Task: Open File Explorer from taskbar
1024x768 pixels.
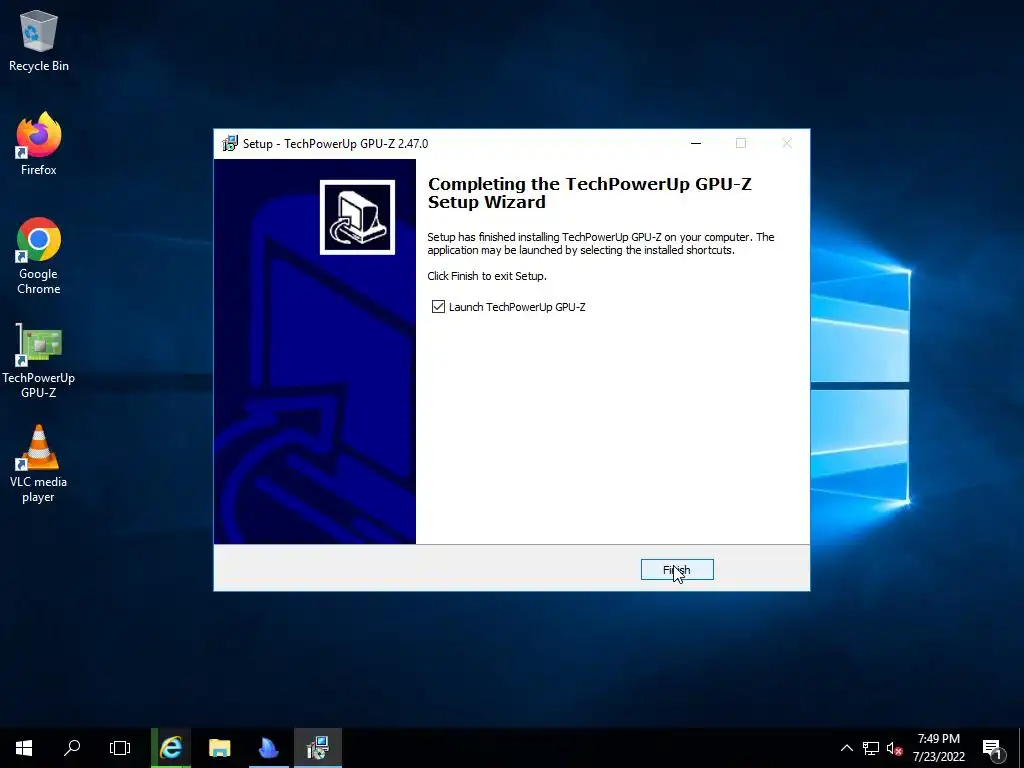Action: click(219, 748)
